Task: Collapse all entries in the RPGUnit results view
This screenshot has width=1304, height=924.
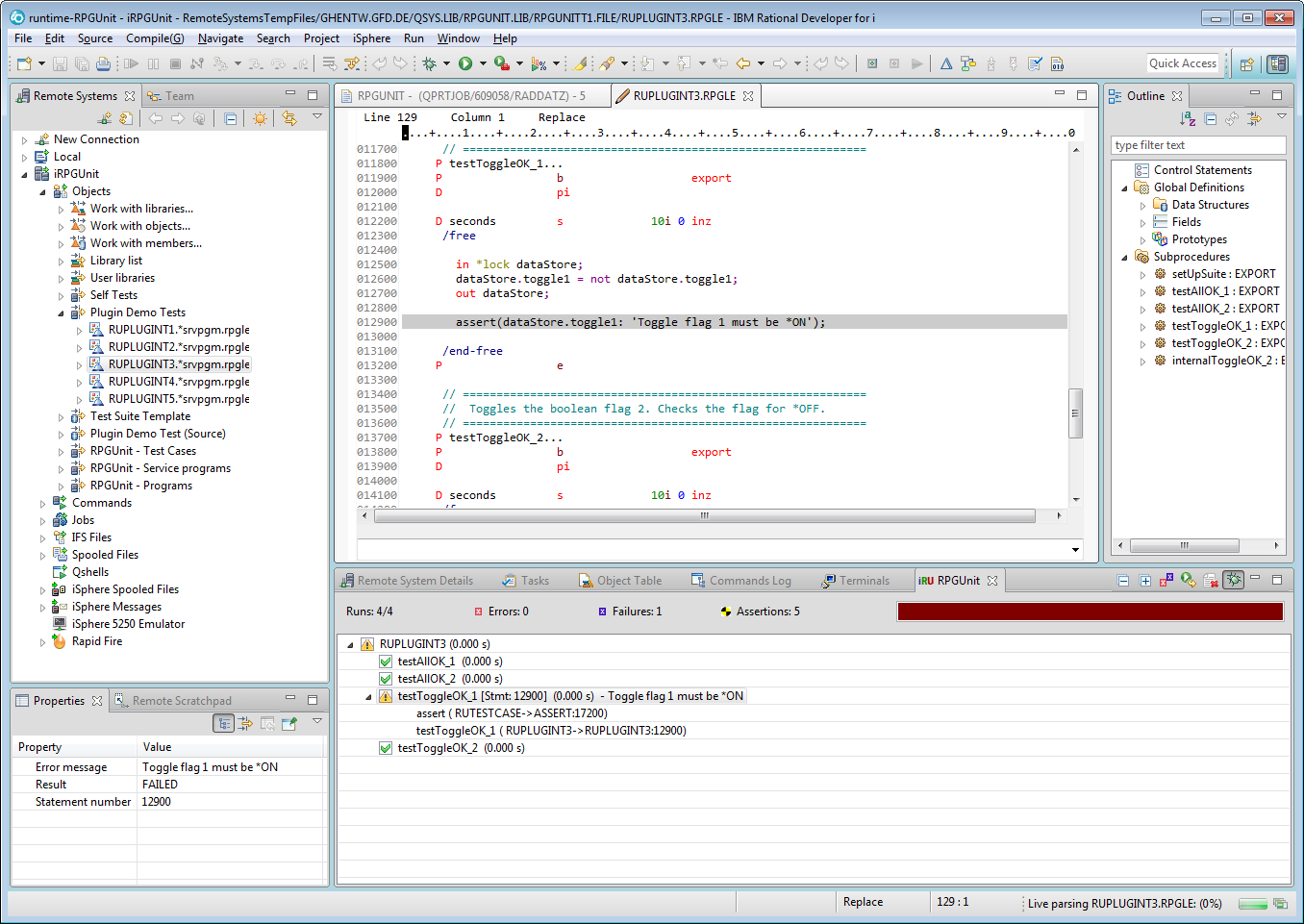Action: click(x=1122, y=580)
